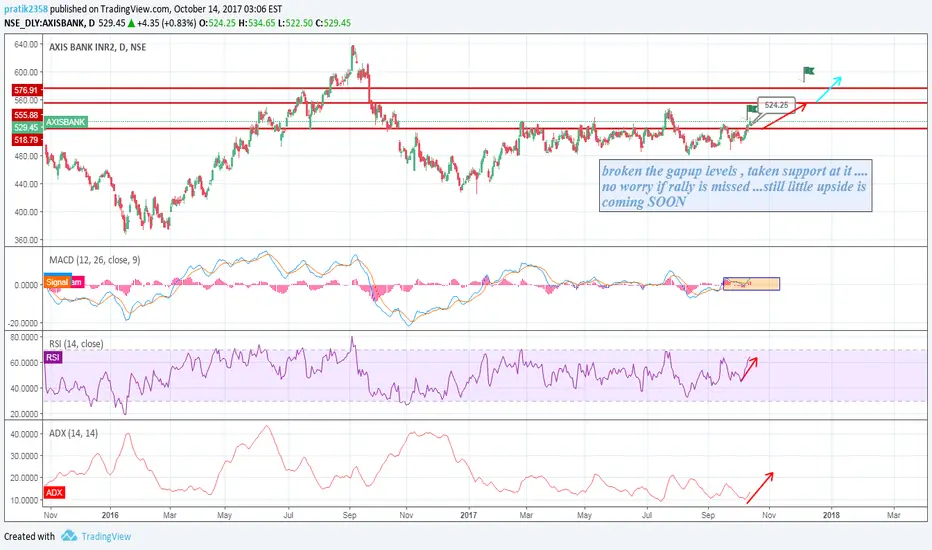
Task: Select the green AXISBANK series tag
Action: (65, 122)
